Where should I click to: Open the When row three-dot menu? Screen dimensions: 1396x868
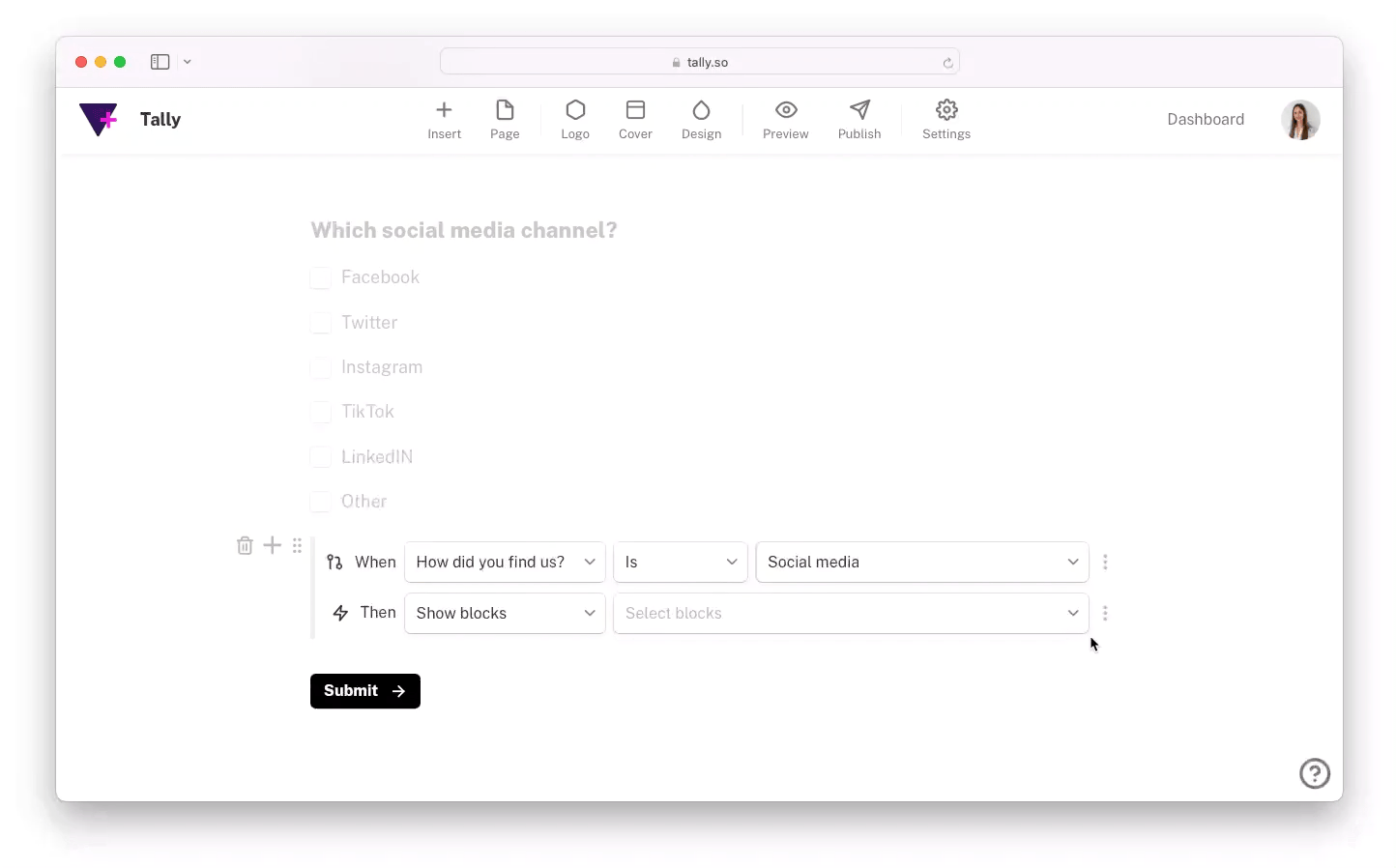pos(1105,562)
